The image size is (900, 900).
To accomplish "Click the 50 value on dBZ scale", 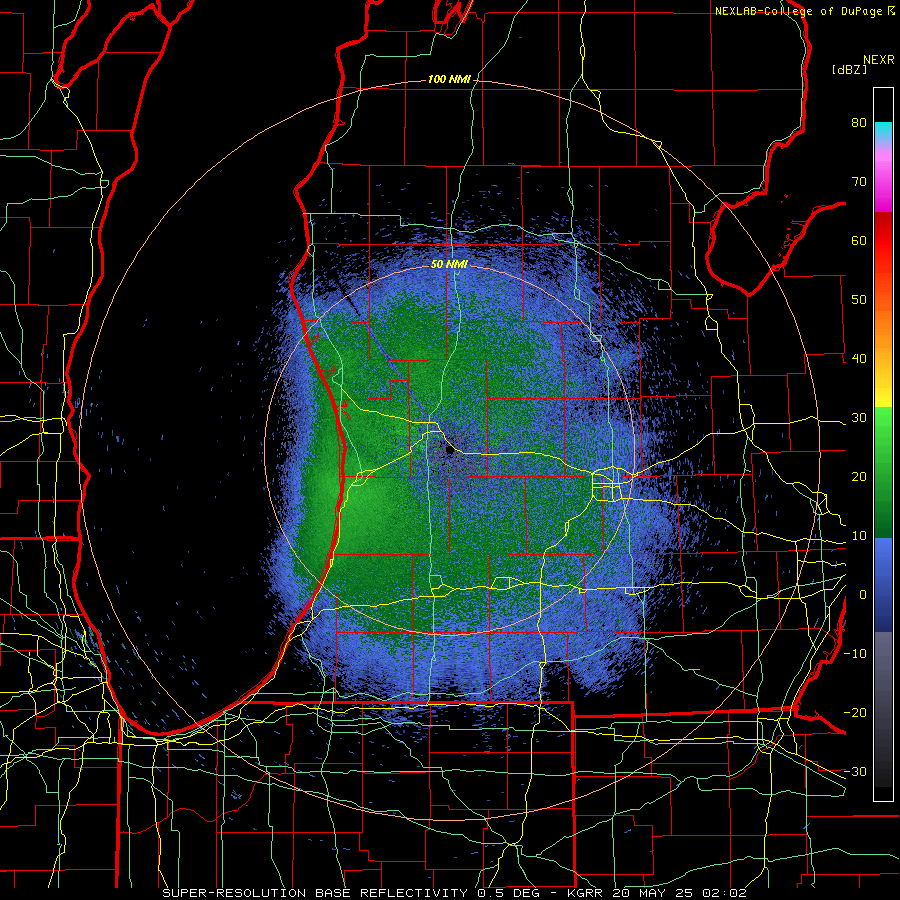I will point(859,300).
